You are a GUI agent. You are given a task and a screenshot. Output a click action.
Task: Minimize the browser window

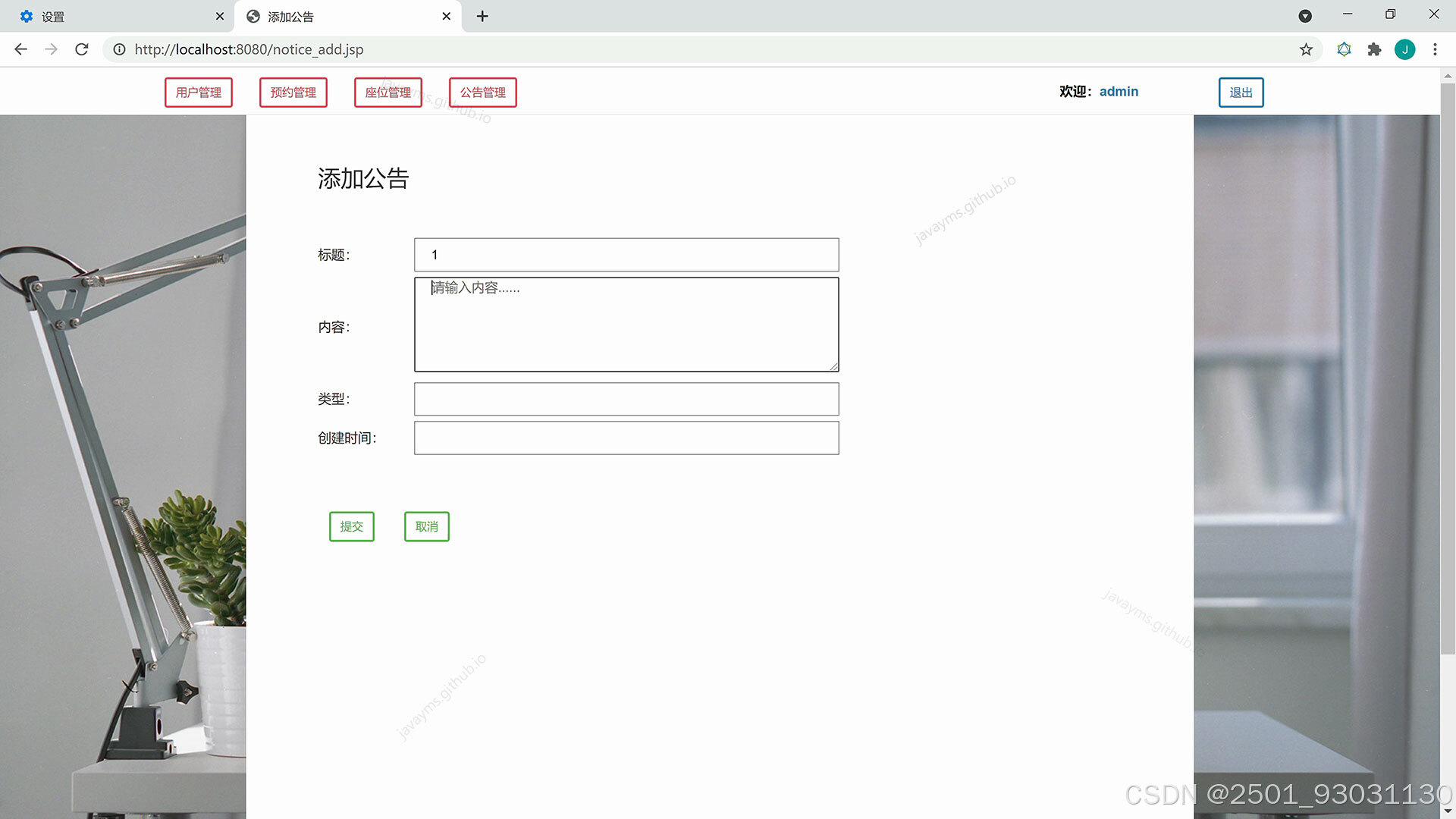click(x=1348, y=14)
